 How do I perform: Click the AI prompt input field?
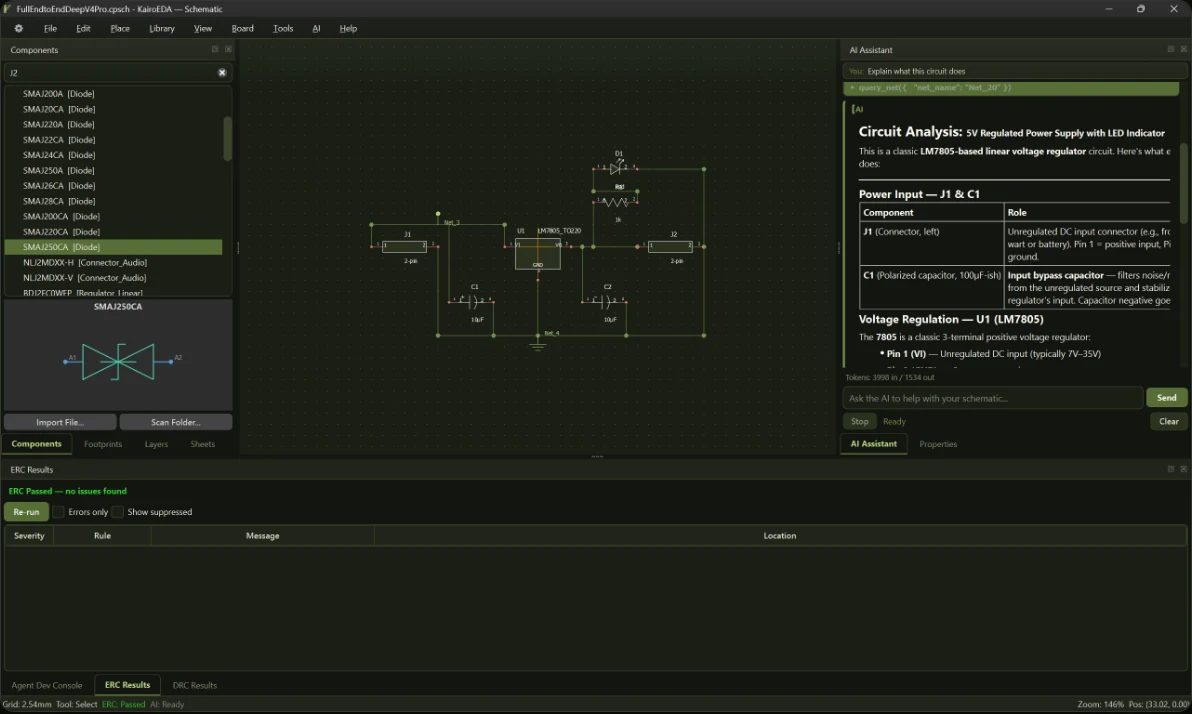[993, 398]
